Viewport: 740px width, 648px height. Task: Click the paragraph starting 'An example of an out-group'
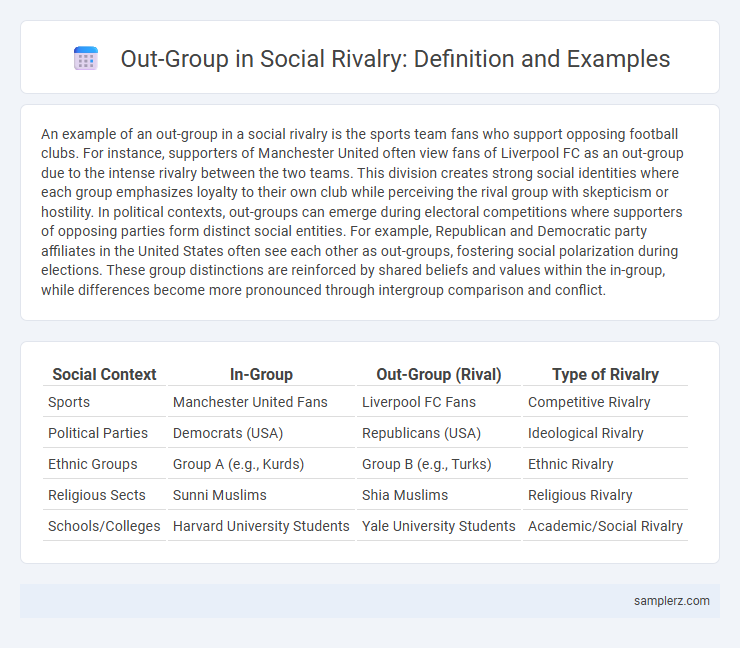(362, 211)
